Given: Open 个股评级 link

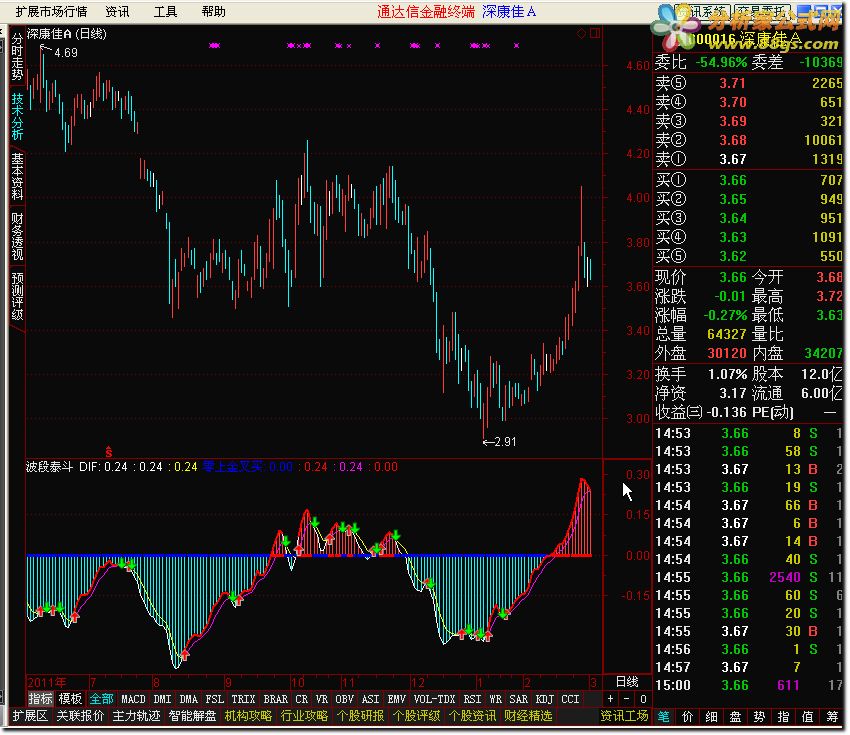Looking at the screenshot, I should 416,716.
